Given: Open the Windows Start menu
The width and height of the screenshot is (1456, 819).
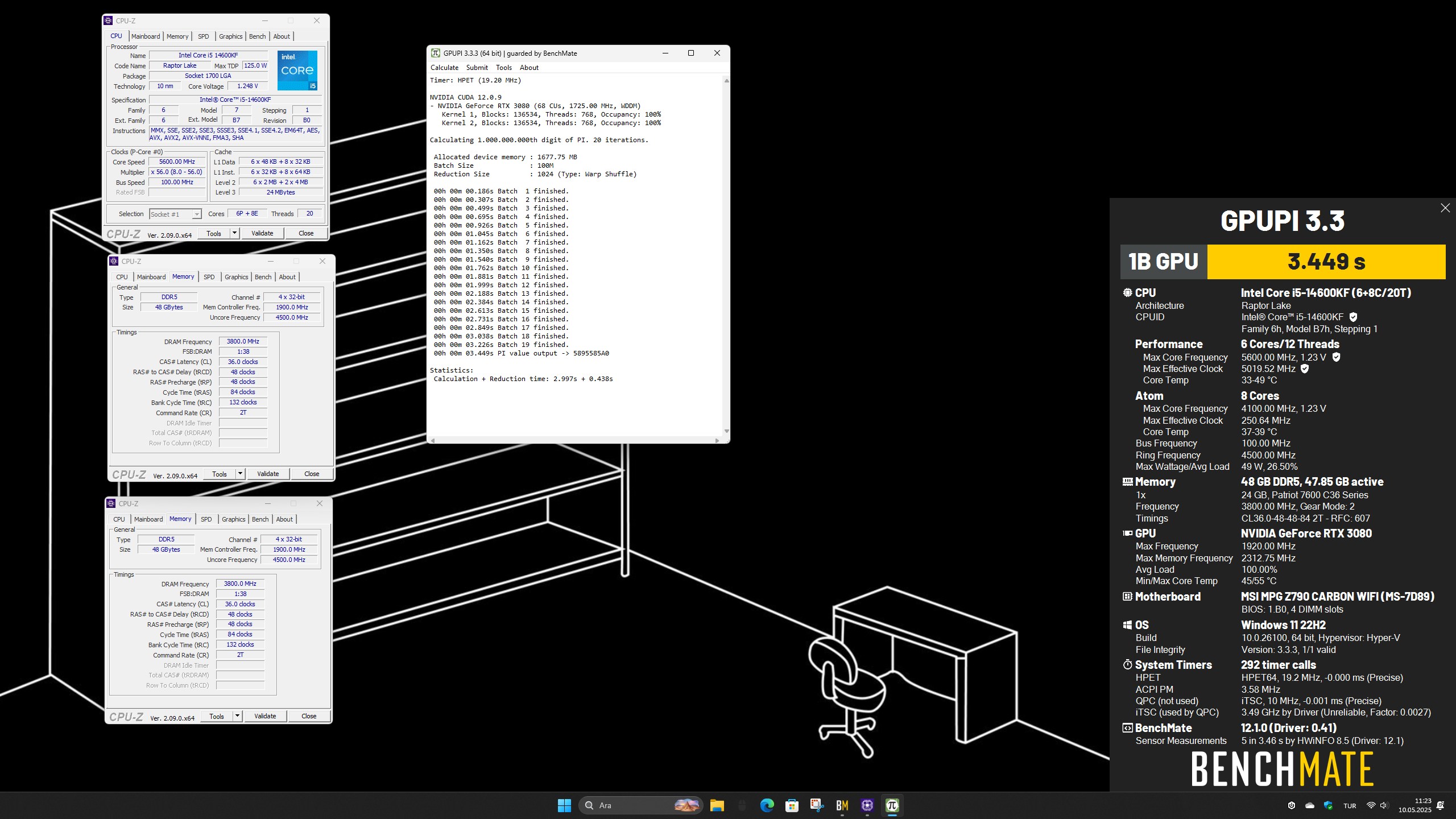Looking at the screenshot, I should click(564, 805).
